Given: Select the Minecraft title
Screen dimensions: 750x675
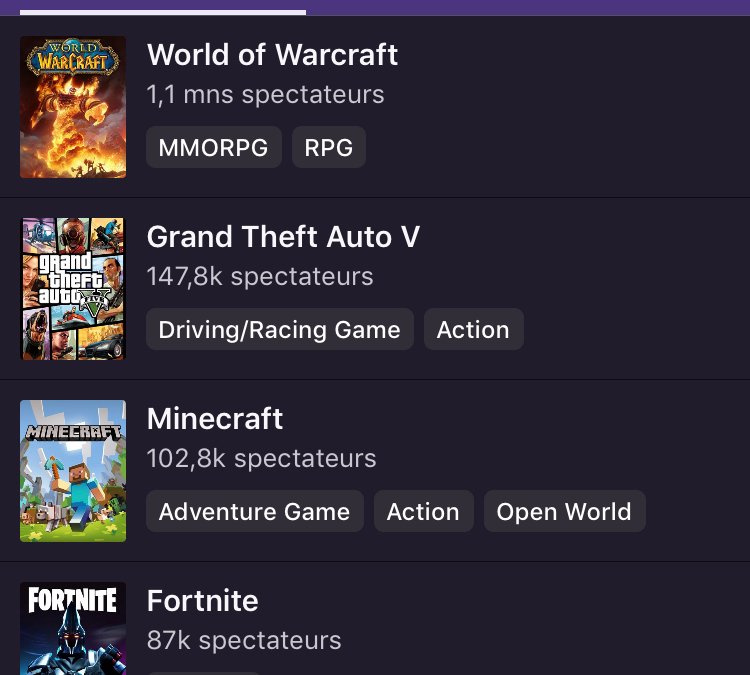Looking at the screenshot, I should [215, 419].
